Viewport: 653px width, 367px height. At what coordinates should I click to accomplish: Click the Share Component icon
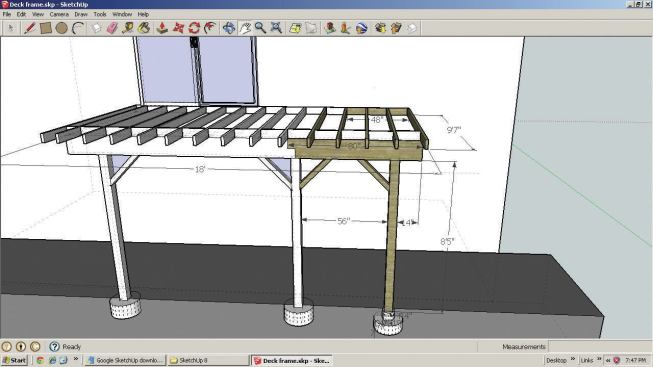(x=411, y=28)
